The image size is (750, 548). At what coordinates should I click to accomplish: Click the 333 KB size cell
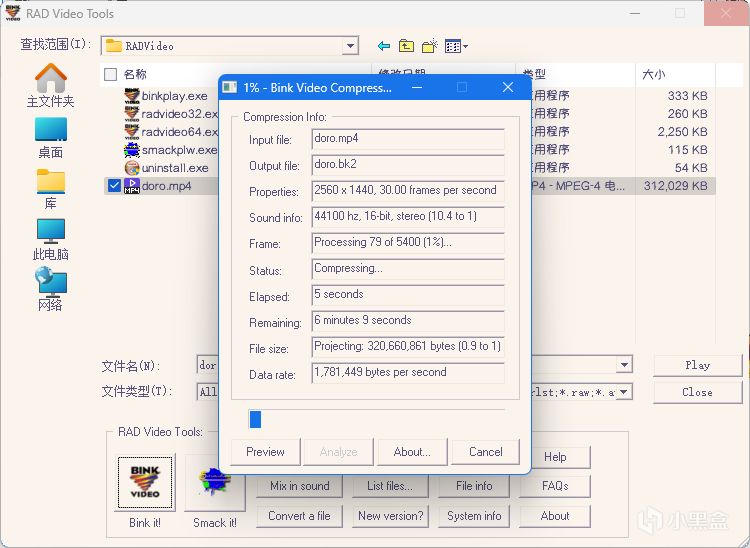687,96
